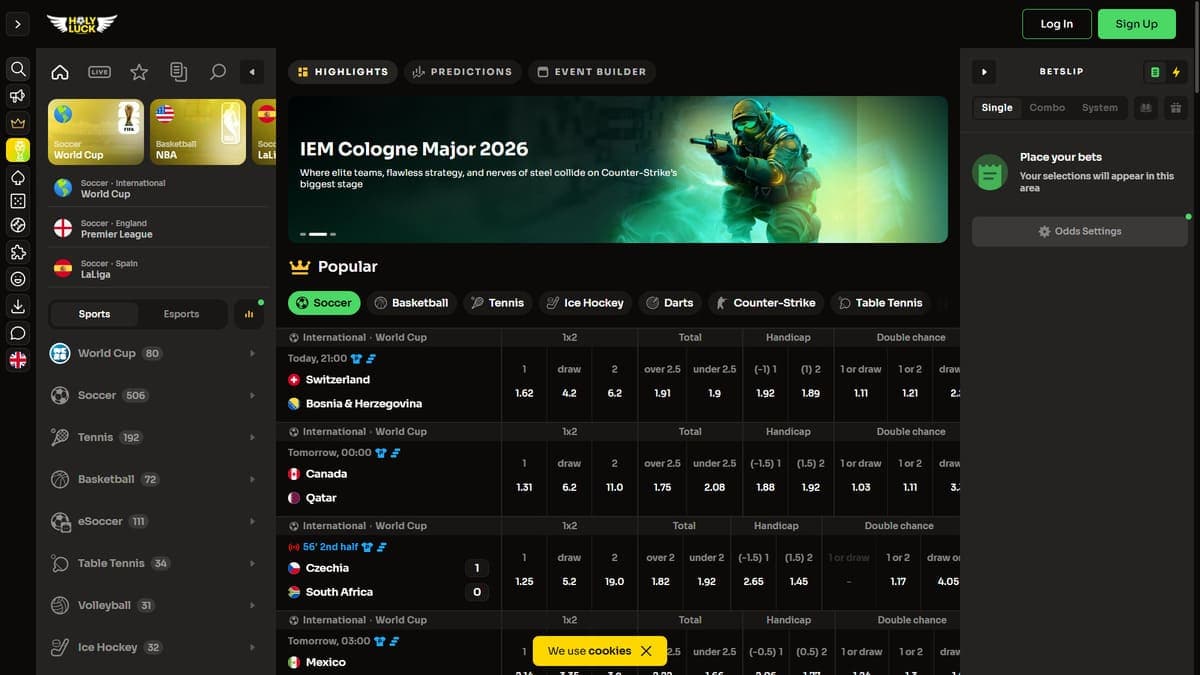
Task: Open the sportsbook search magnifier icon
Action: pos(217,72)
